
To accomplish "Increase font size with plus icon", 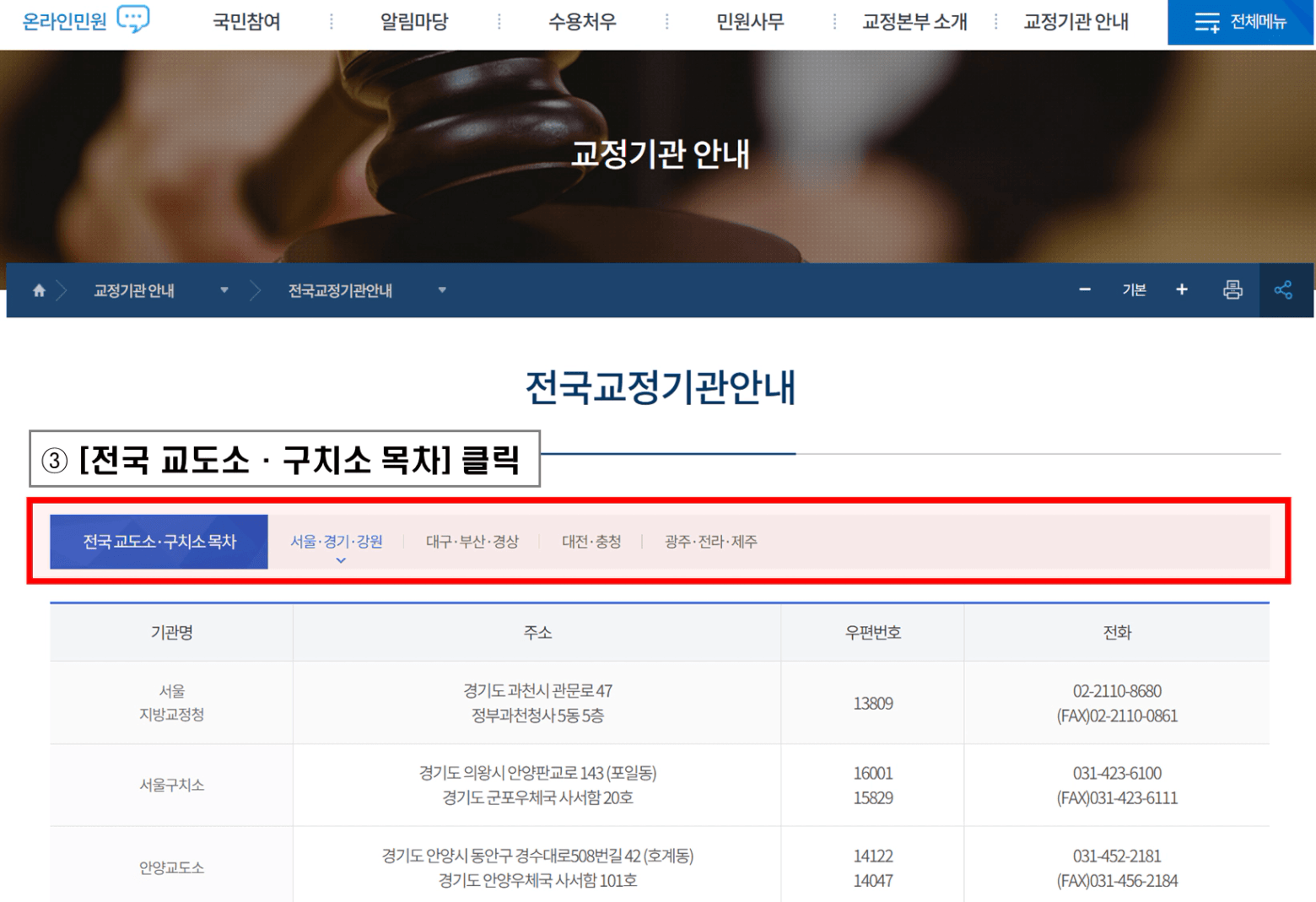I will tap(1182, 290).
